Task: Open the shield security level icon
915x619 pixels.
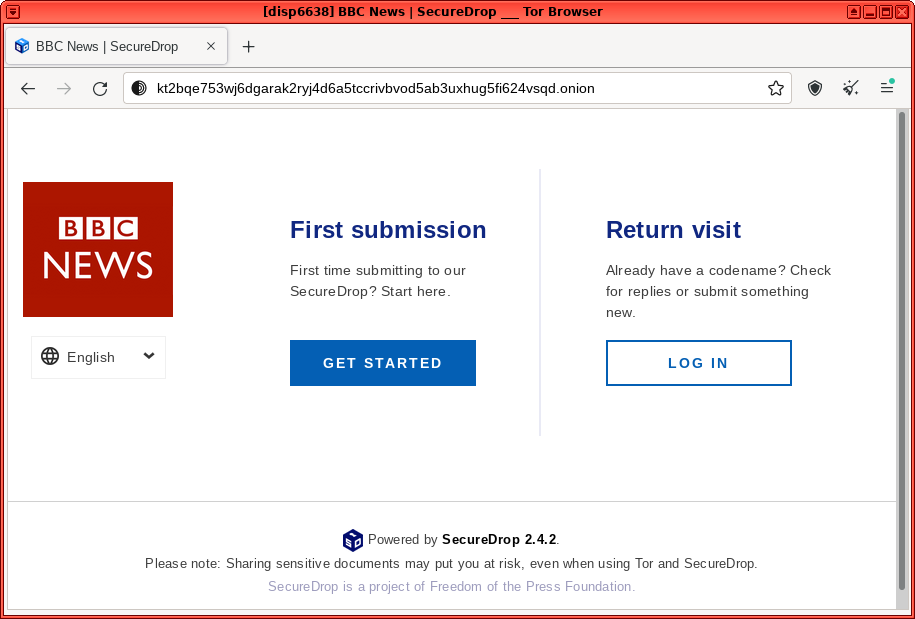Action: [815, 89]
